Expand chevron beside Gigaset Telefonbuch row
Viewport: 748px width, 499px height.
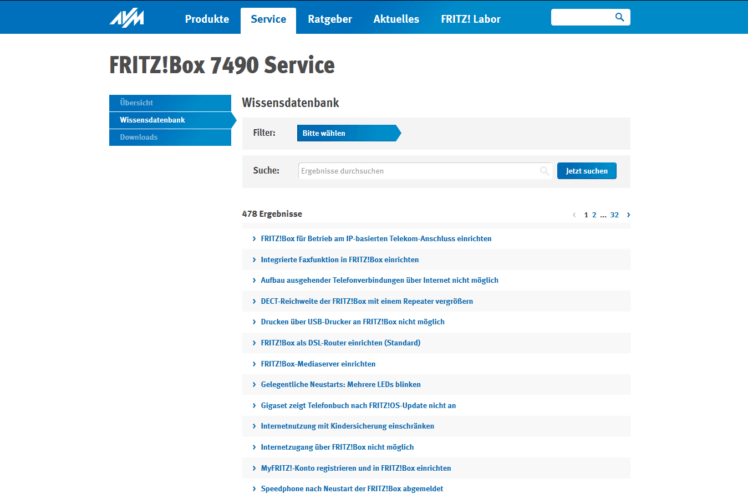pyautogui.click(x=254, y=405)
